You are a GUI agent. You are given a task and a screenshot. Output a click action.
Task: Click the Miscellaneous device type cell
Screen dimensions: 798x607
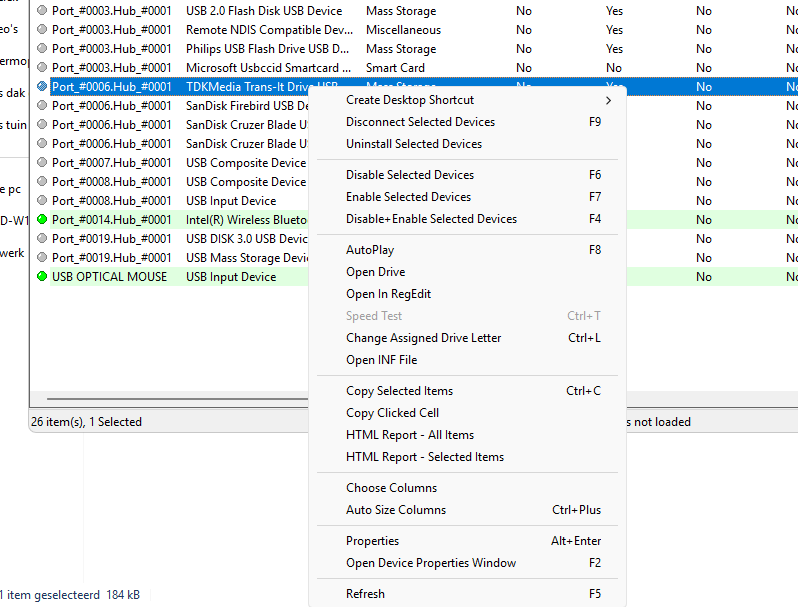pyautogui.click(x=403, y=30)
